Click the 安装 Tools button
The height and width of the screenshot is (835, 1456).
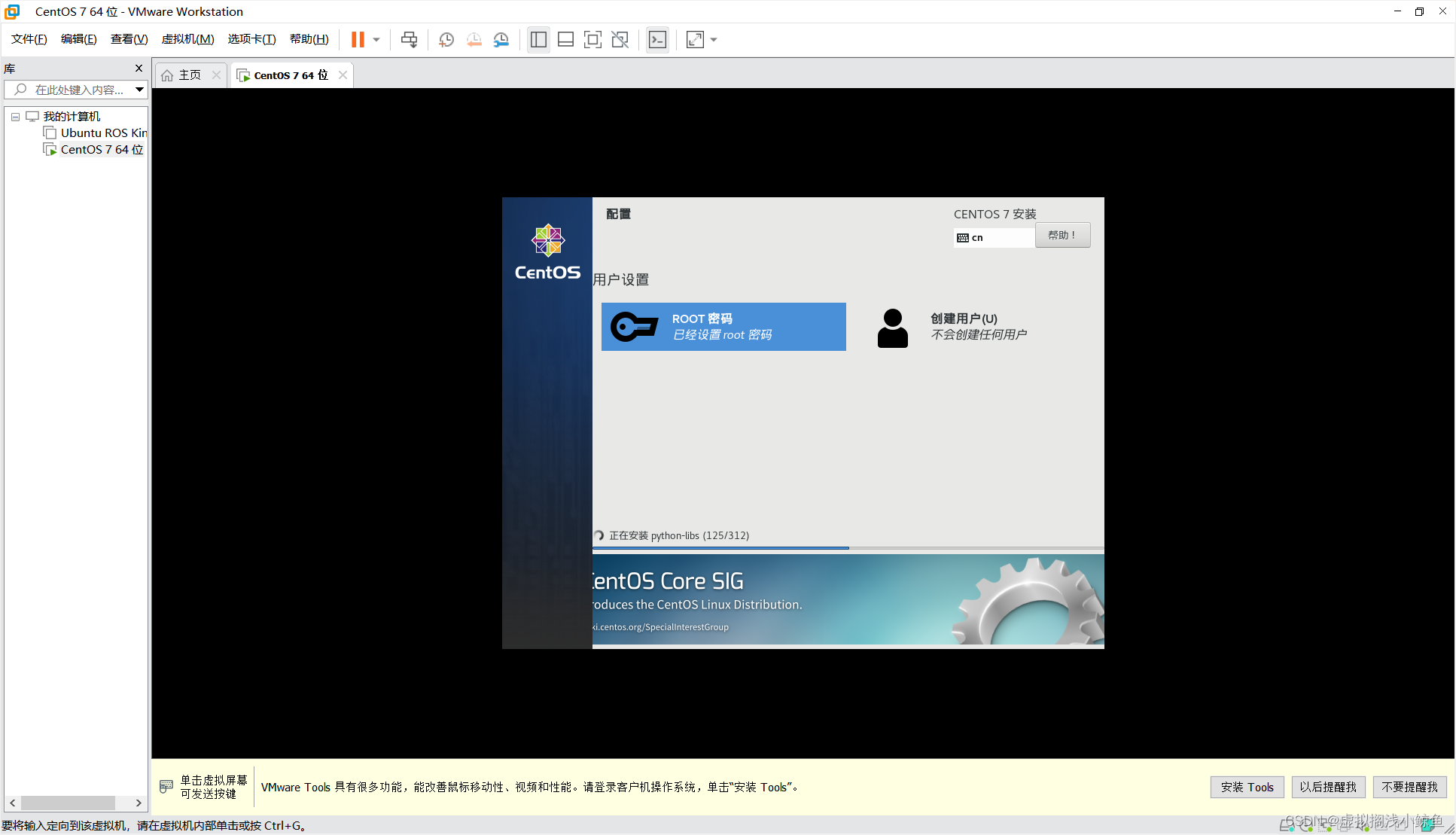[x=1247, y=787]
